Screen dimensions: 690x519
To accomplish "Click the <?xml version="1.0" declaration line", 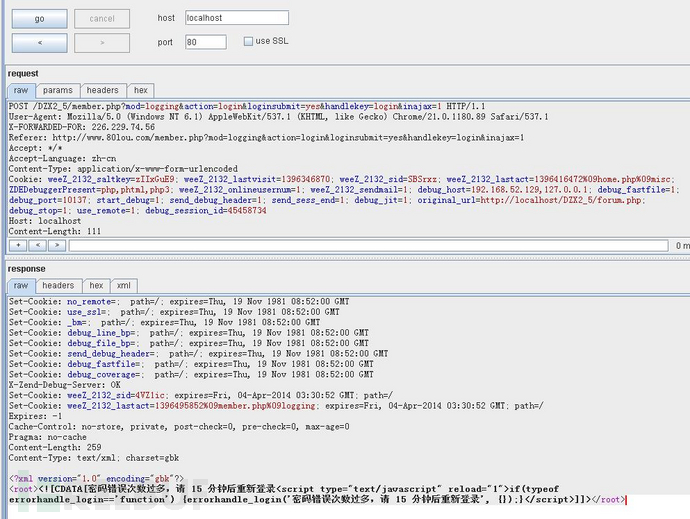I will pos(96,479).
